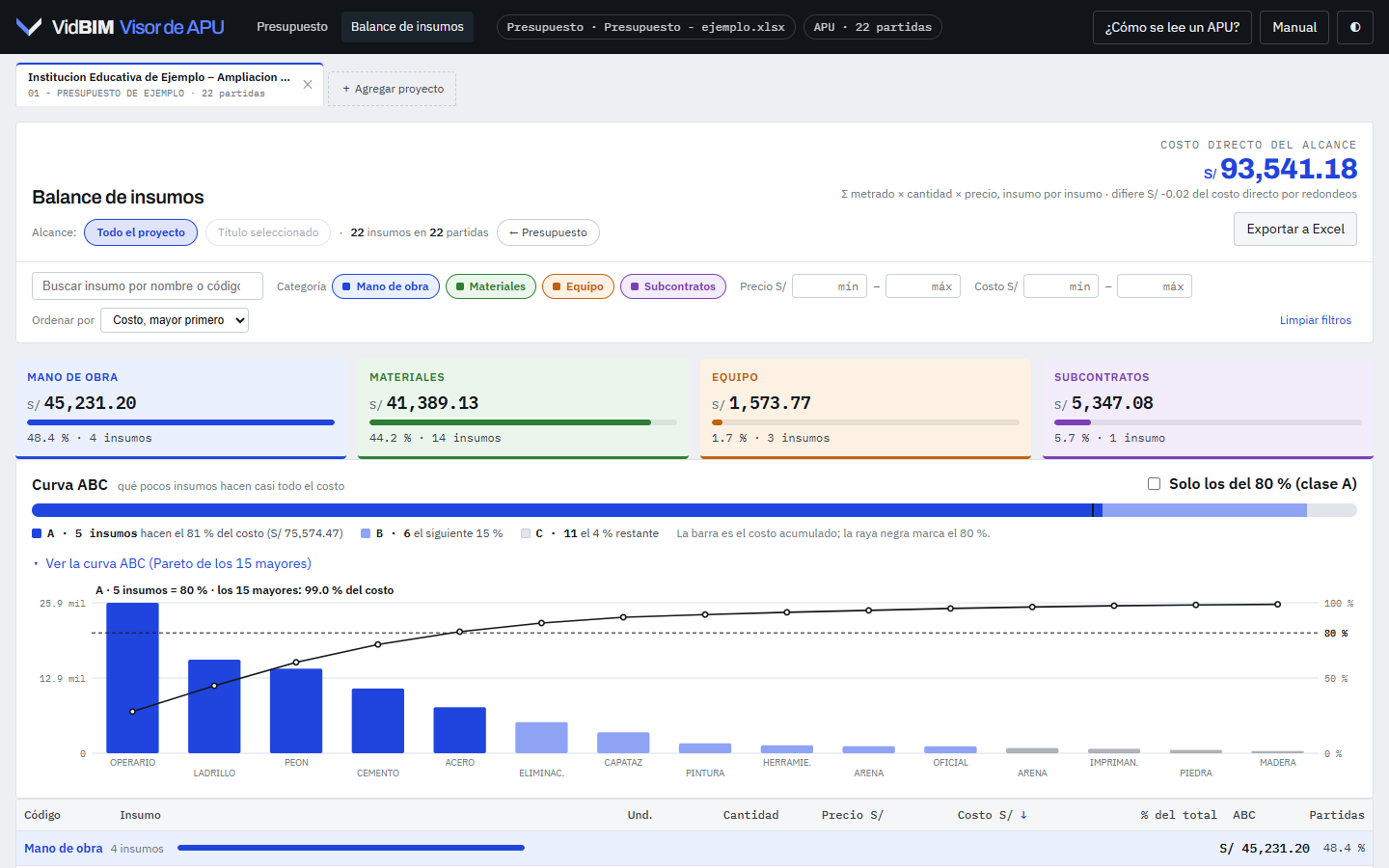
Task: Click the Título seleccionado scope pill
Action: tap(268, 232)
